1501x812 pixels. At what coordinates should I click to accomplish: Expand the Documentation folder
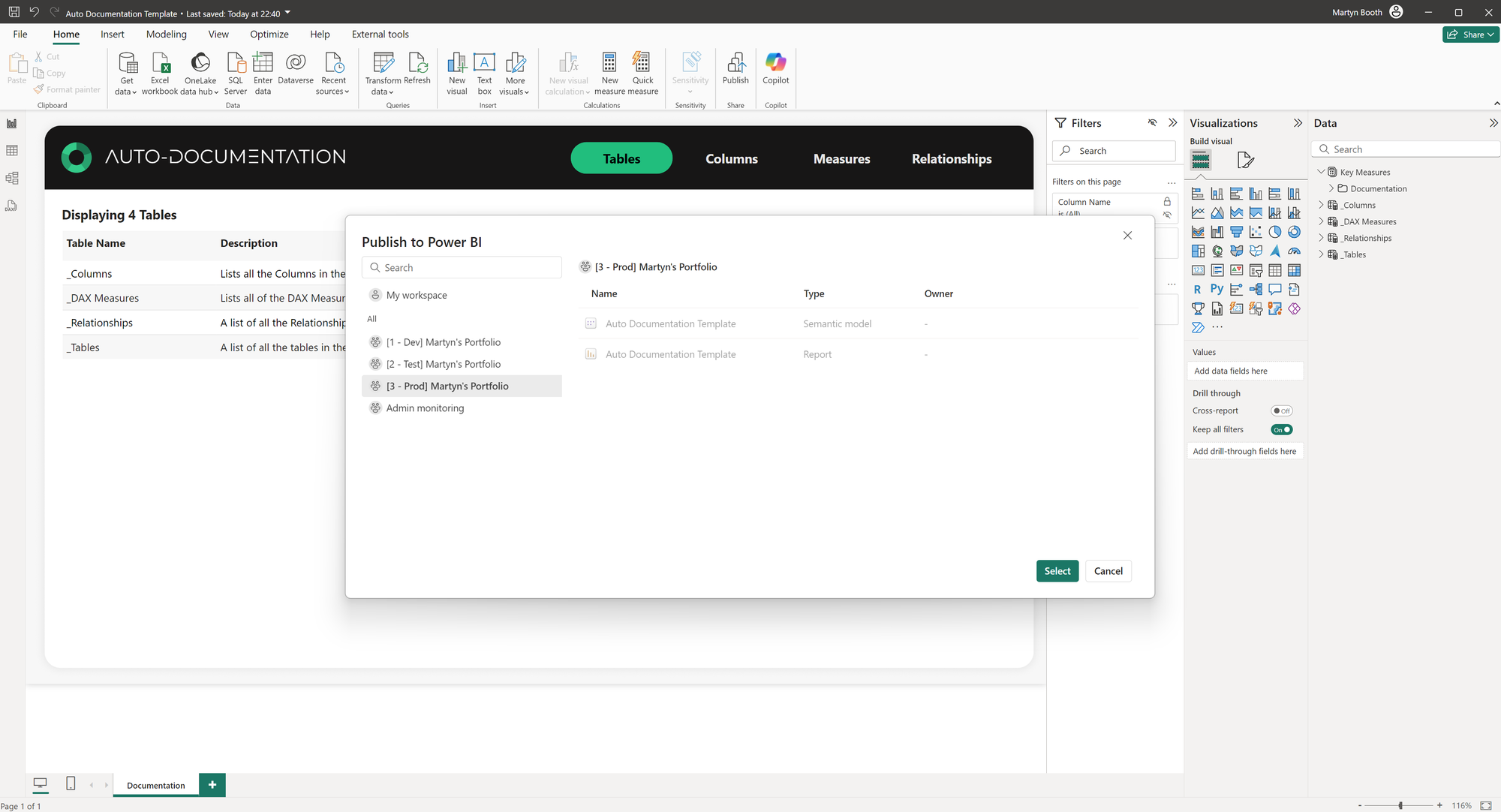1331,188
